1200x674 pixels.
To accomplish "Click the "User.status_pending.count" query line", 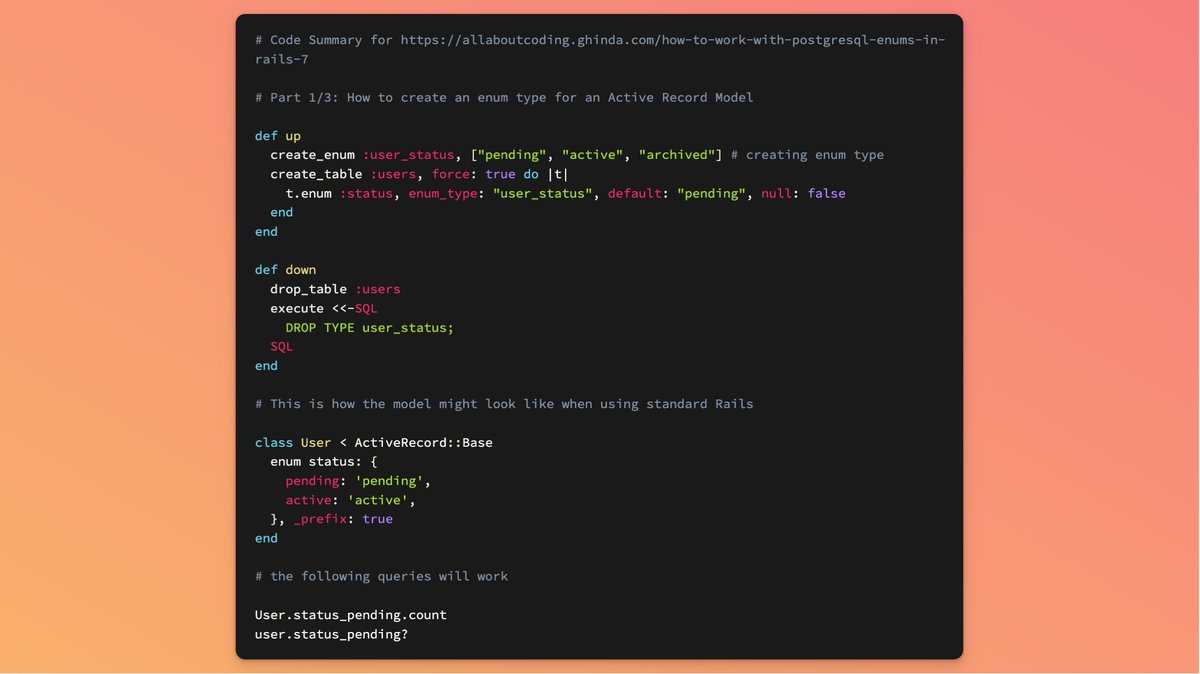I will 351,615.
